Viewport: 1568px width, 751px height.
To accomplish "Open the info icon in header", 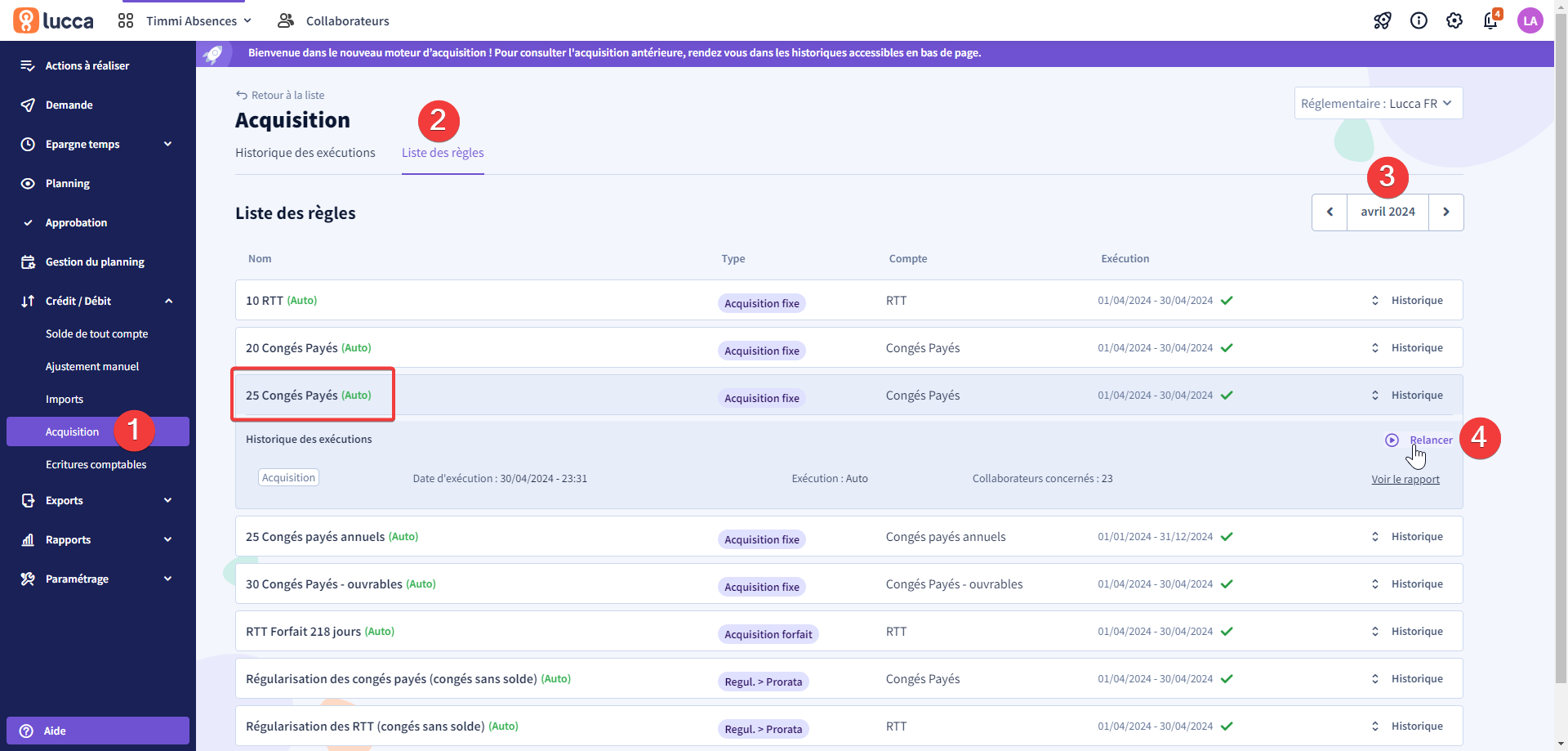I will click(x=1419, y=20).
